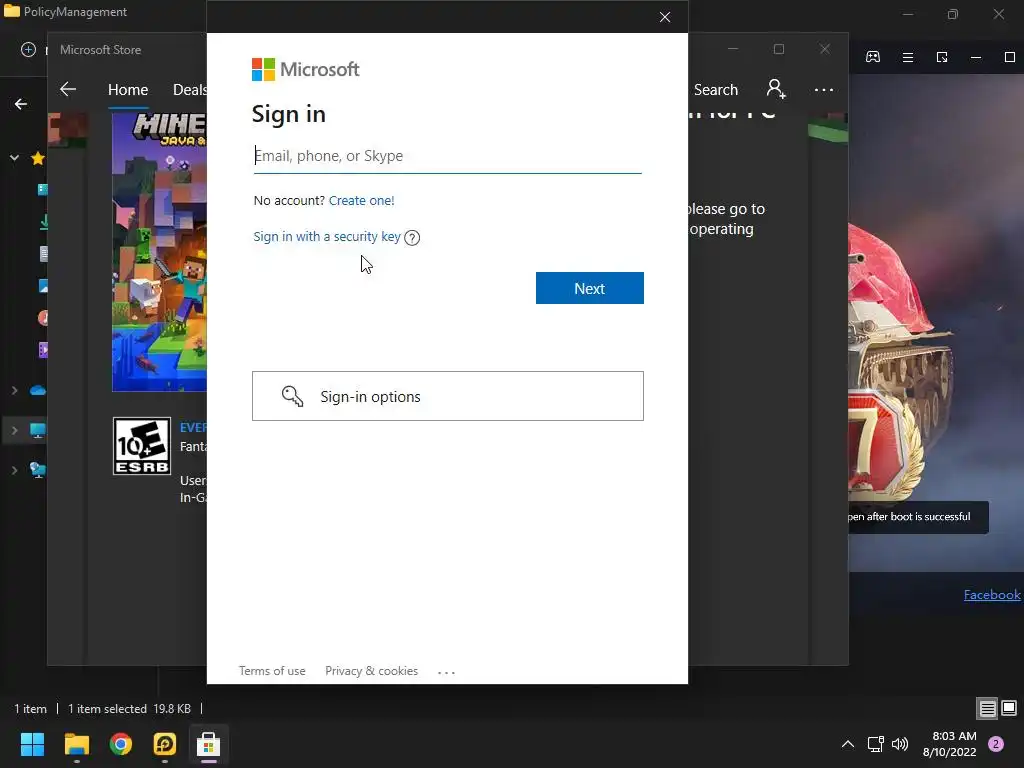The image size is (1024, 768).
Task: Close the Sign in dialog
Action: tap(665, 17)
